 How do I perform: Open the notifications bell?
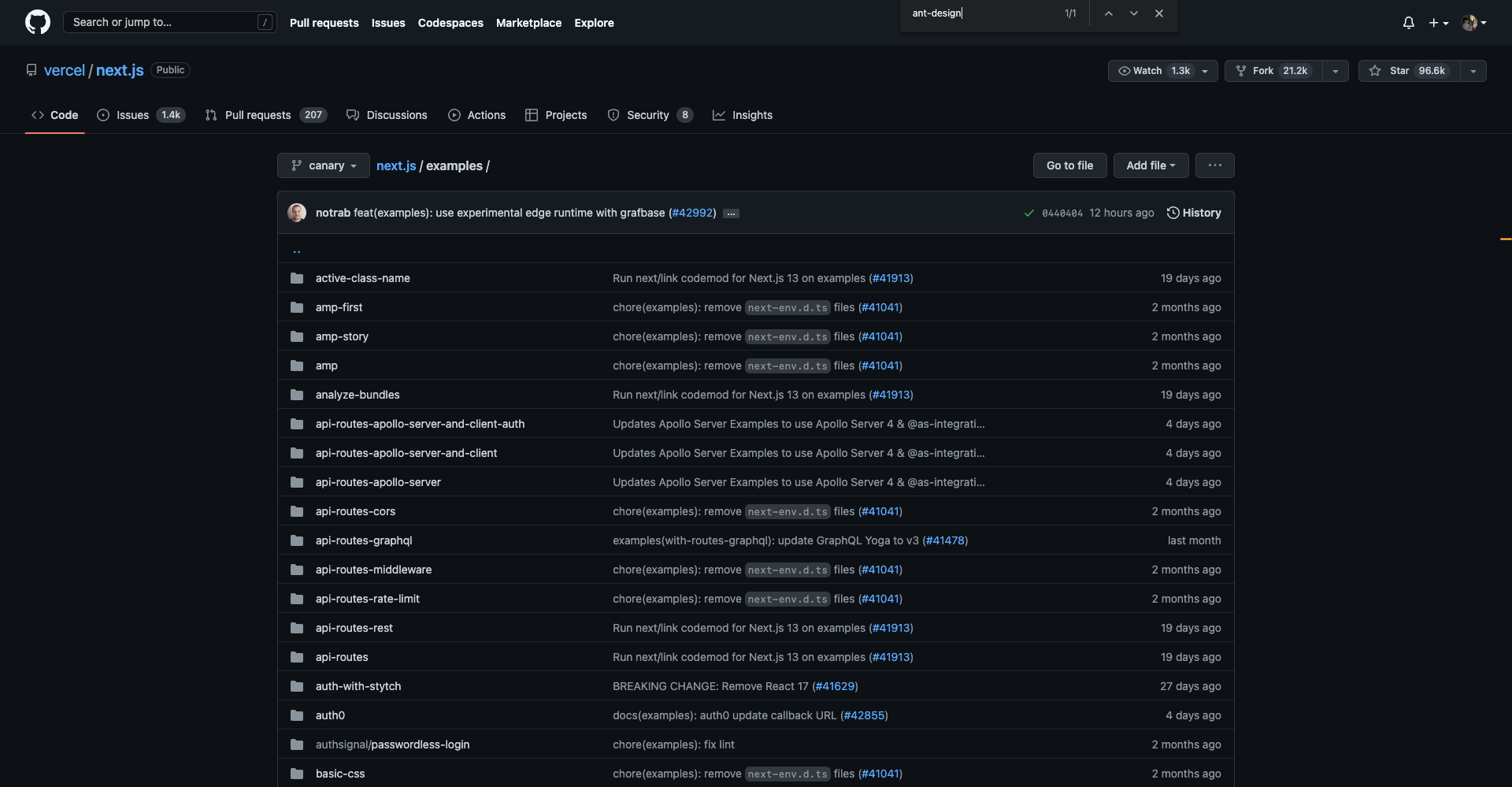click(x=1407, y=23)
